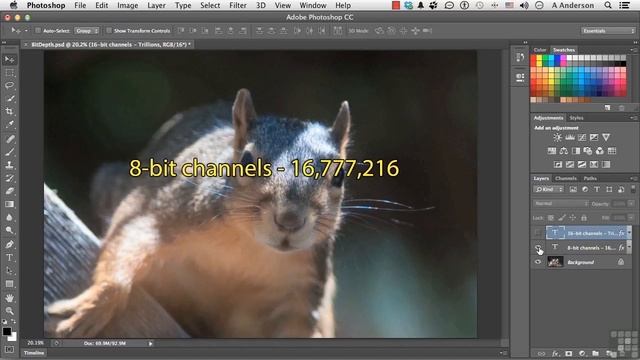
Task: Select the Move tool in the toolbox
Action: pos(9,60)
